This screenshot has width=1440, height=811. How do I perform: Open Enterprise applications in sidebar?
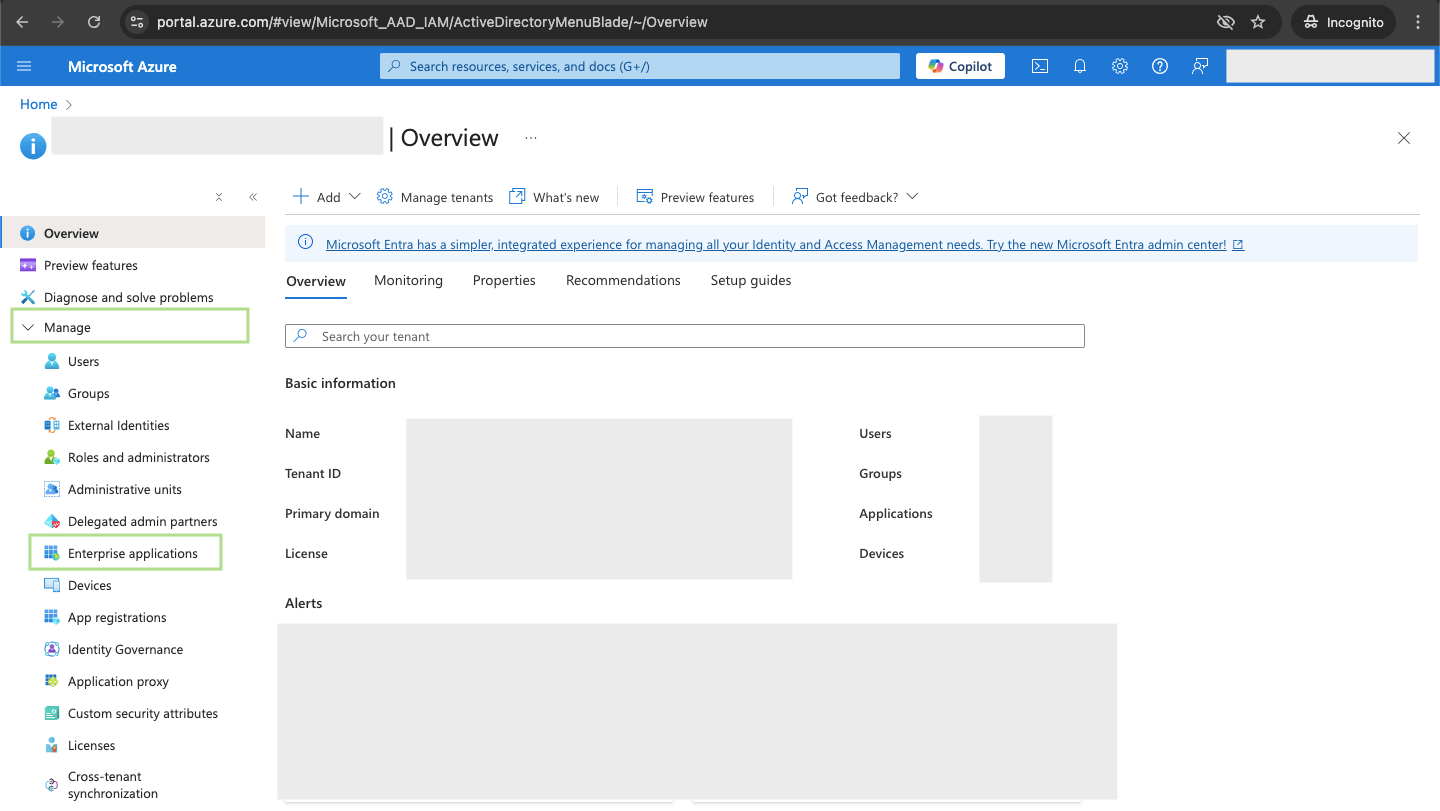point(132,553)
